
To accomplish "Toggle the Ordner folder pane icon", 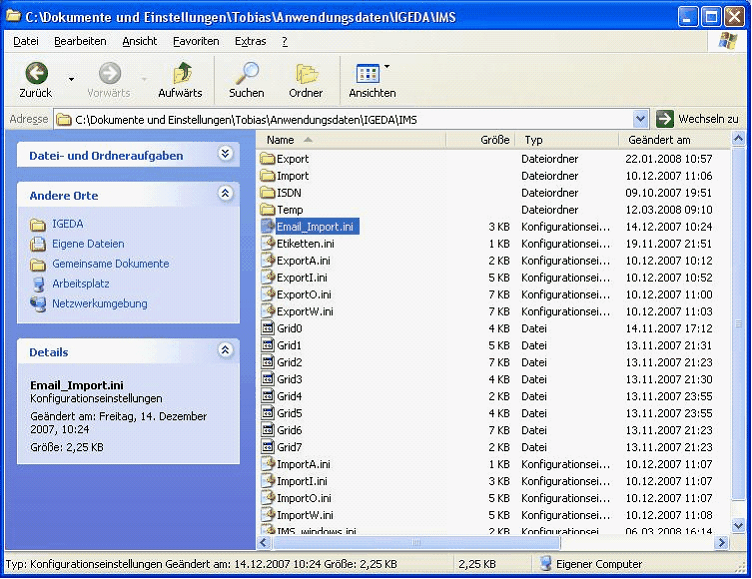I will coord(306,74).
